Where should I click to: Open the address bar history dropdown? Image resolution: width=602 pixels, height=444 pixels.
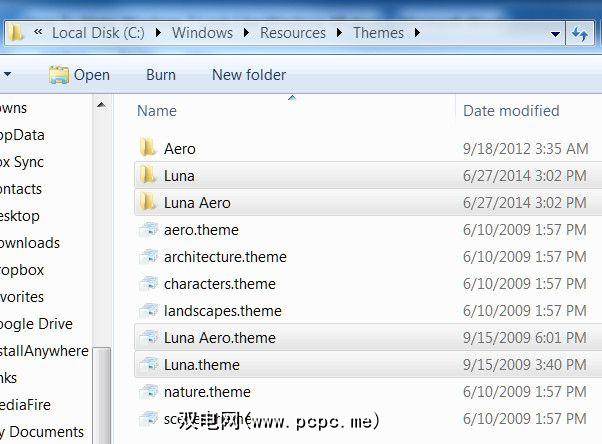click(x=556, y=33)
